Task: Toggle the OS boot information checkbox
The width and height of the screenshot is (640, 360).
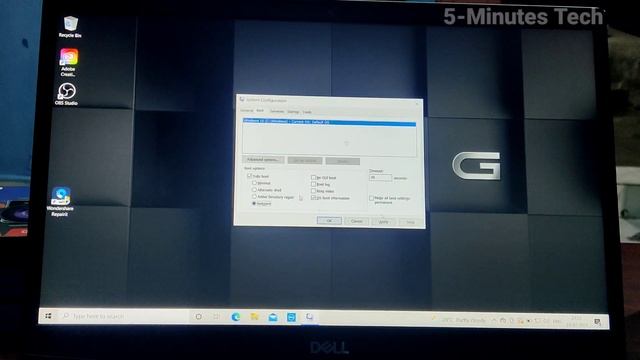Action: point(313,198)
